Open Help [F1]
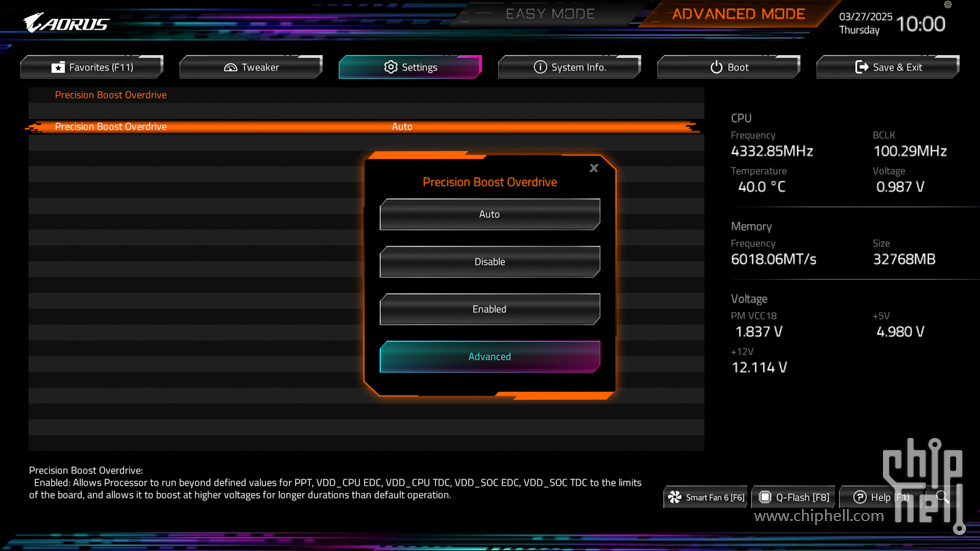Image resolution: width=980 pixels, height=551 pixels. (x=881, y=497)
